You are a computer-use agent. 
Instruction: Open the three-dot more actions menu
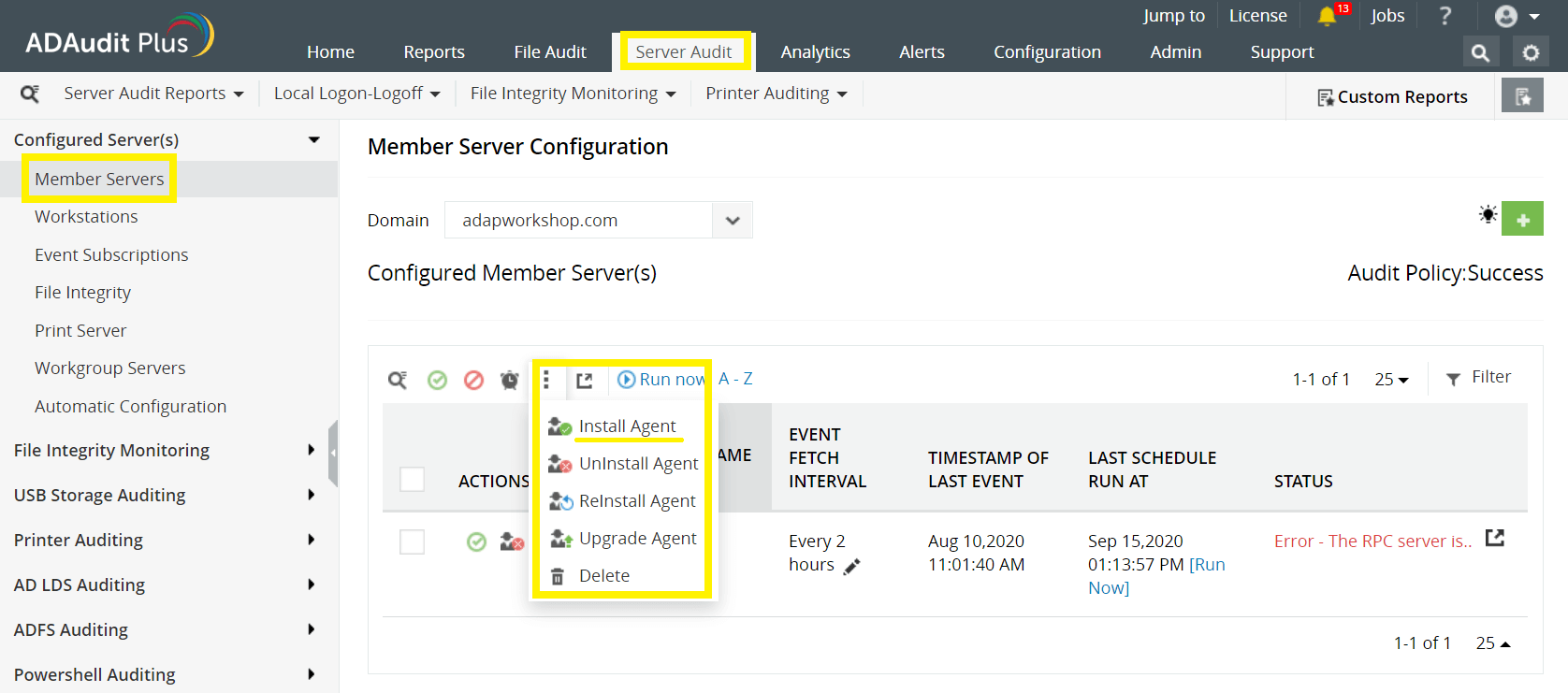click(x=546, y=379)
